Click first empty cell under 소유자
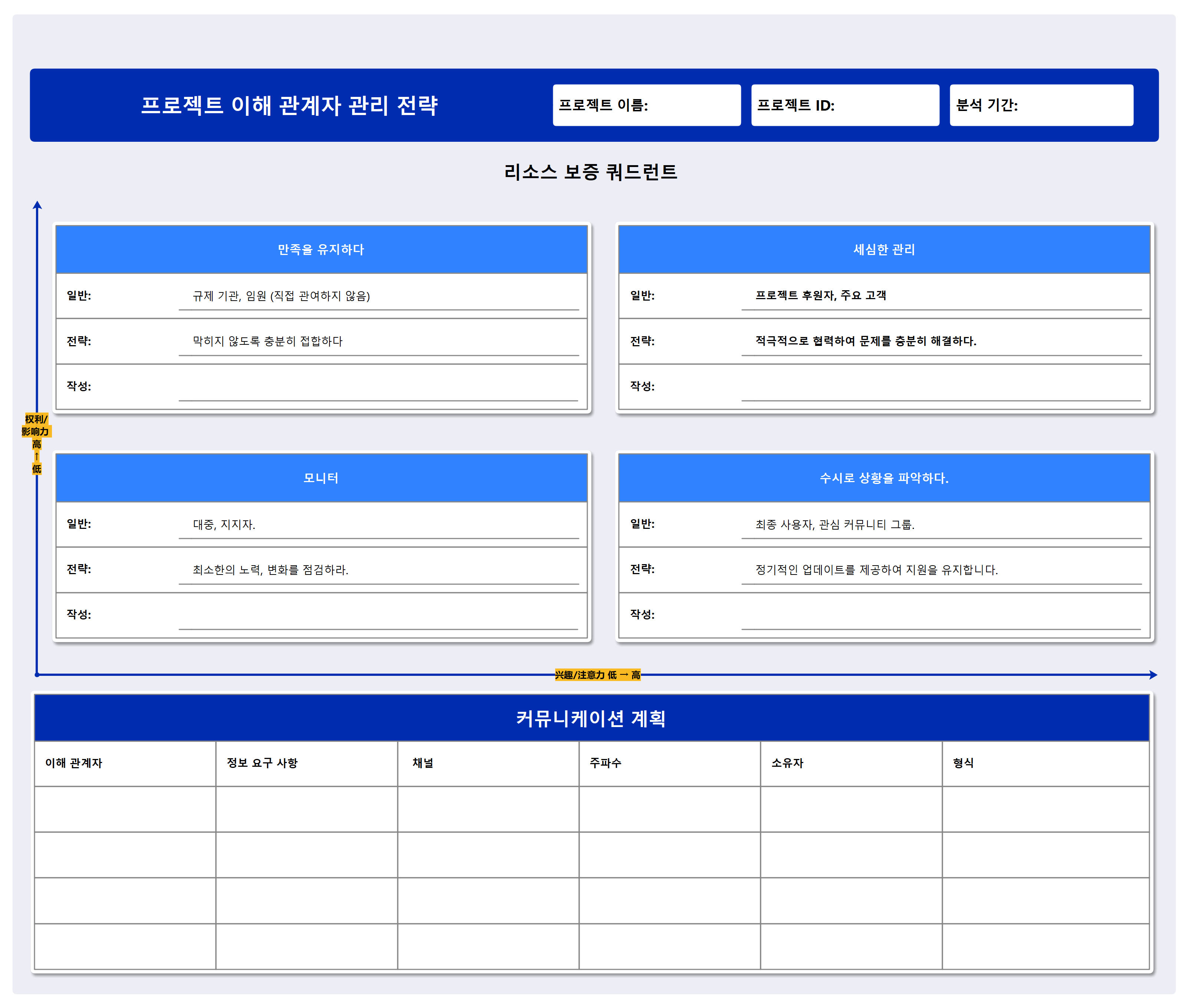The image size is (1188, 1008). (x=850, y=810)
